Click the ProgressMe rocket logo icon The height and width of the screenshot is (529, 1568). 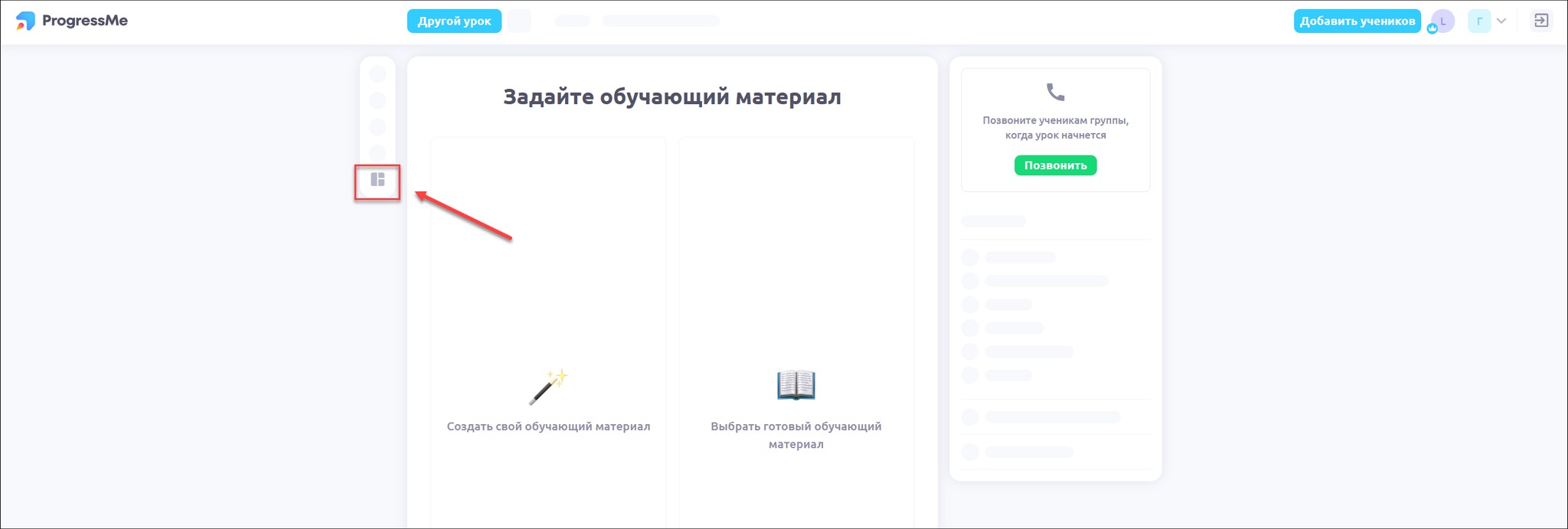point(25,21)
